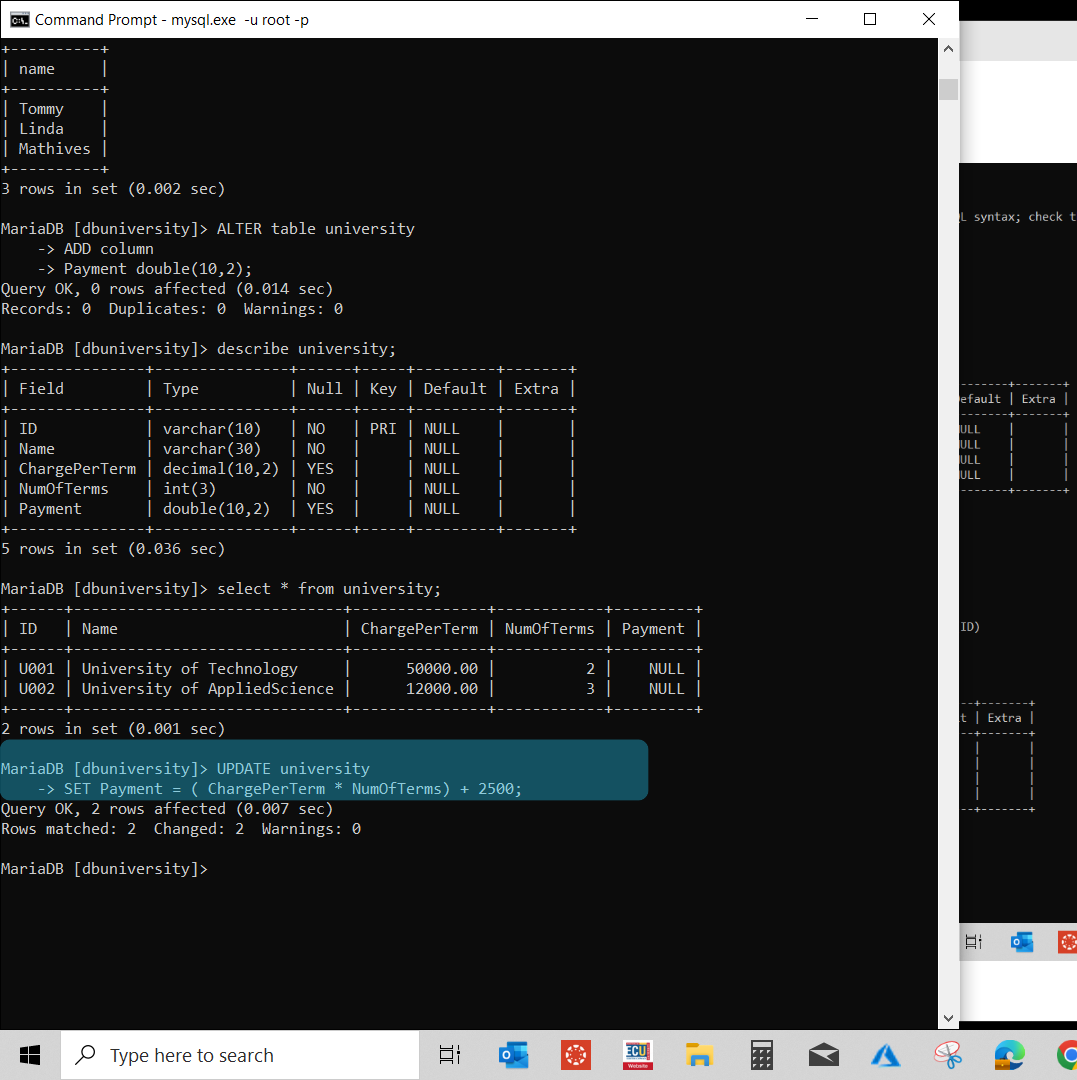Click the scrollbar up arrow

click(x=947, y=47)
